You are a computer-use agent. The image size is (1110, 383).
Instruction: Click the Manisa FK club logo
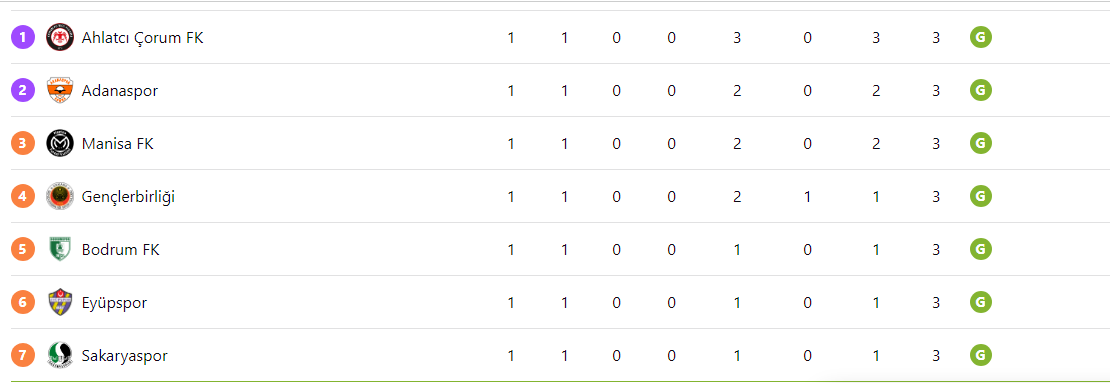(59, 144)
